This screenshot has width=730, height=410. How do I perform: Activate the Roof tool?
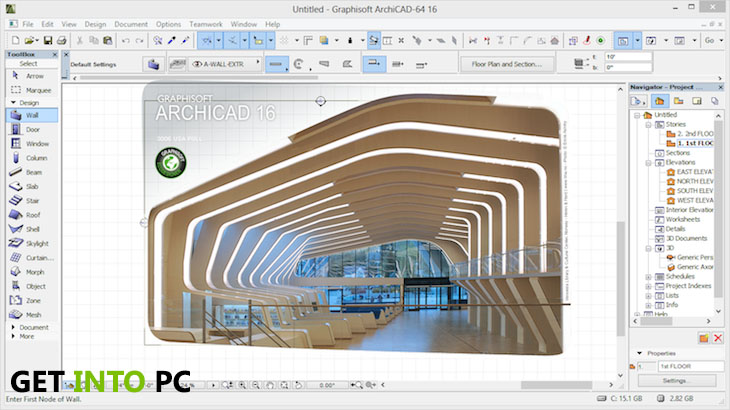pyautogui.click(x=32, y=215)
